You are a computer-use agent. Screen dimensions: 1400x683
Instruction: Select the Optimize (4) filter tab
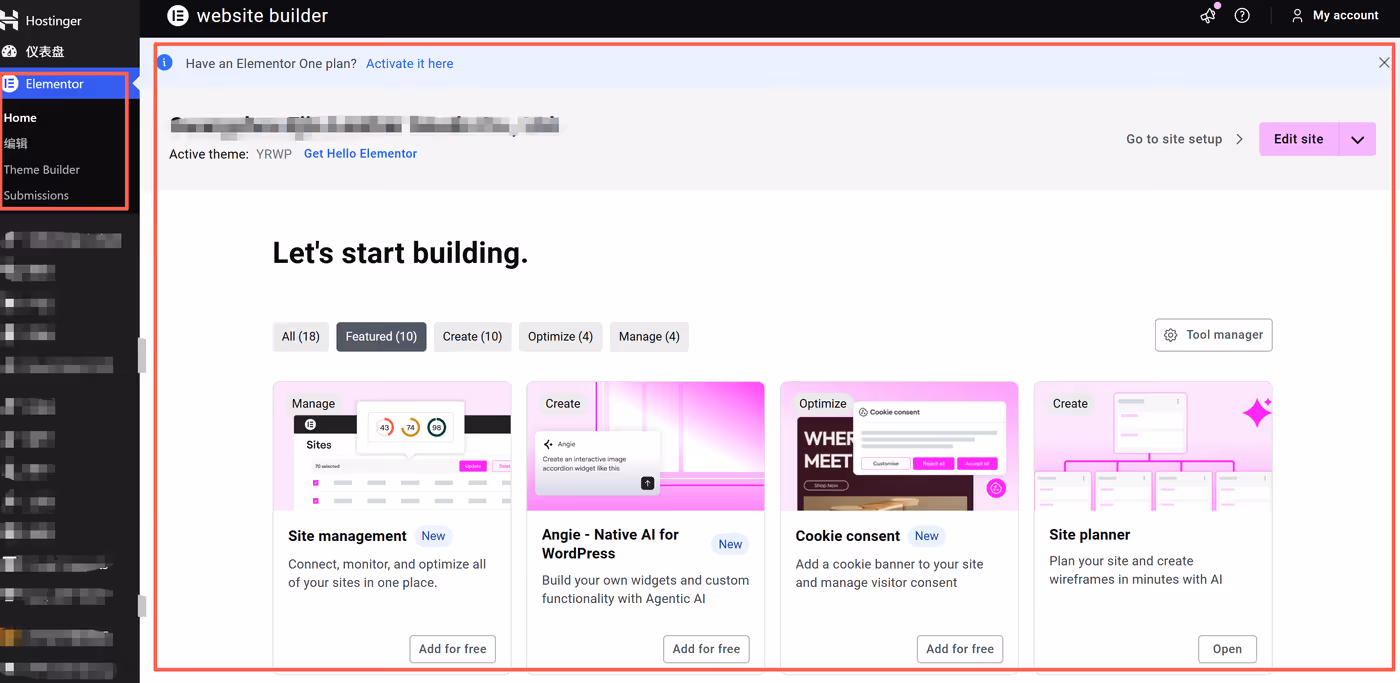coord(560,336)
